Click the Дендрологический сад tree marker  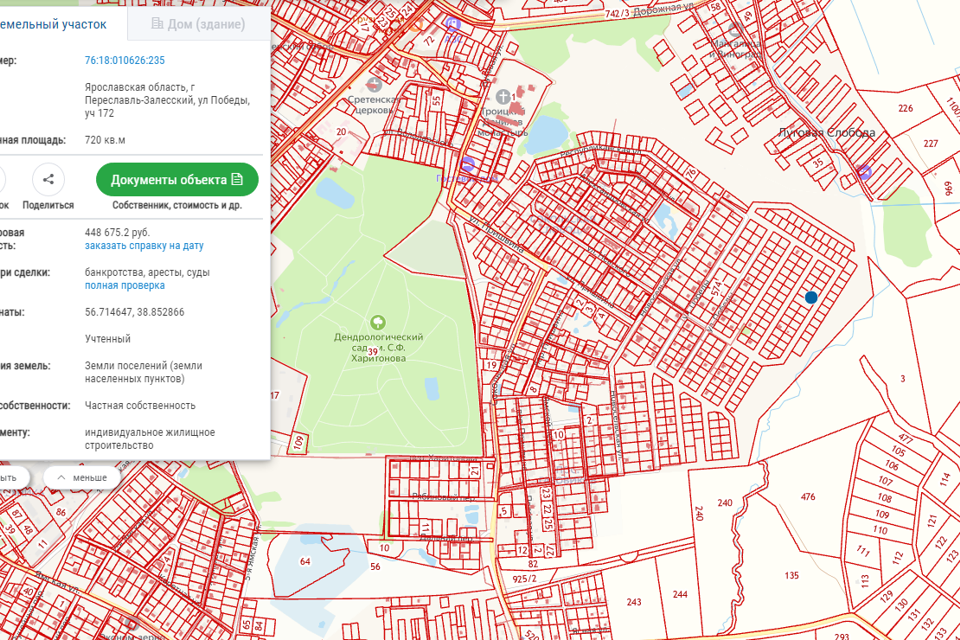[x=378, y=322]
